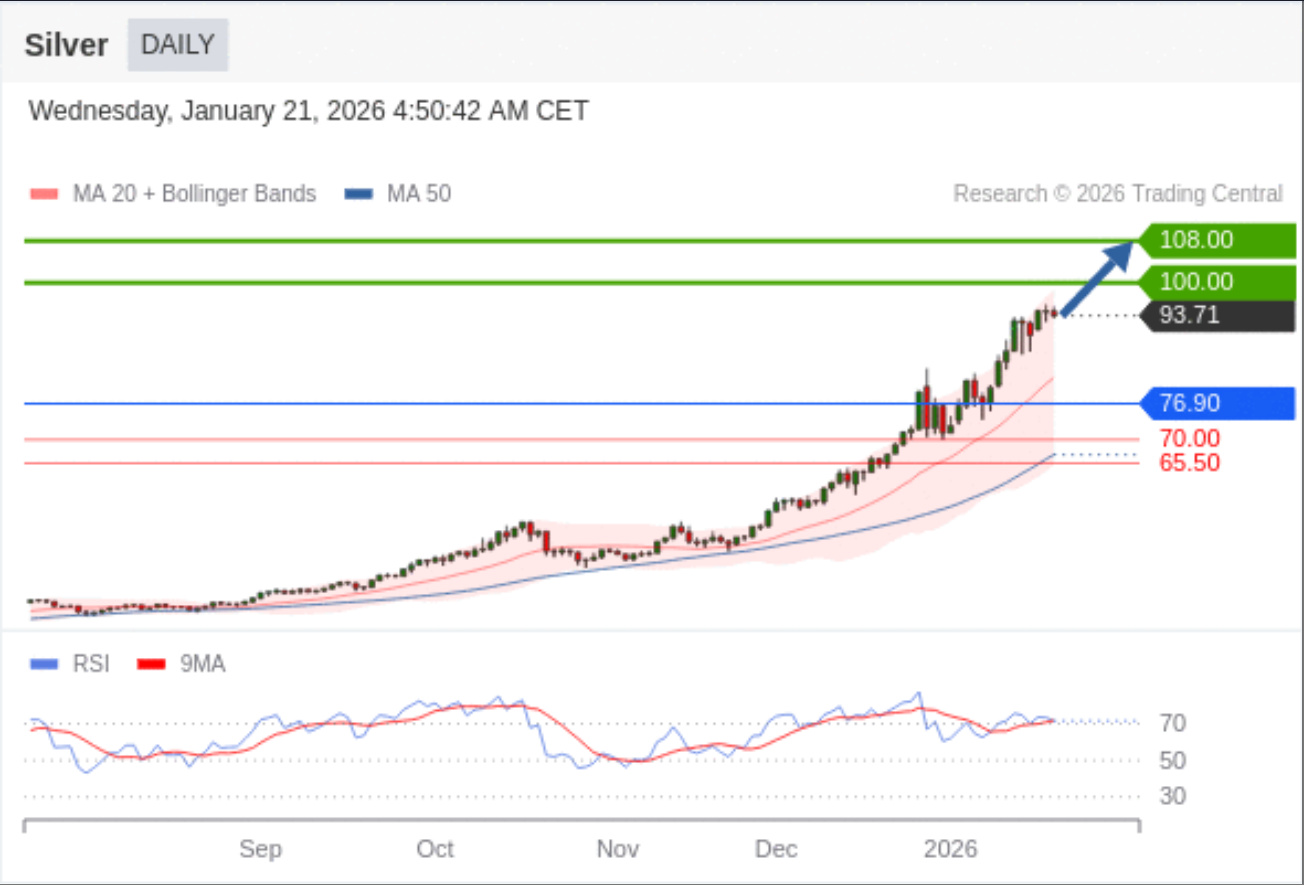The image size is (1304, 885).
Task: Click the pink MA 20 legend swatch
Action: tap(45, 194)
